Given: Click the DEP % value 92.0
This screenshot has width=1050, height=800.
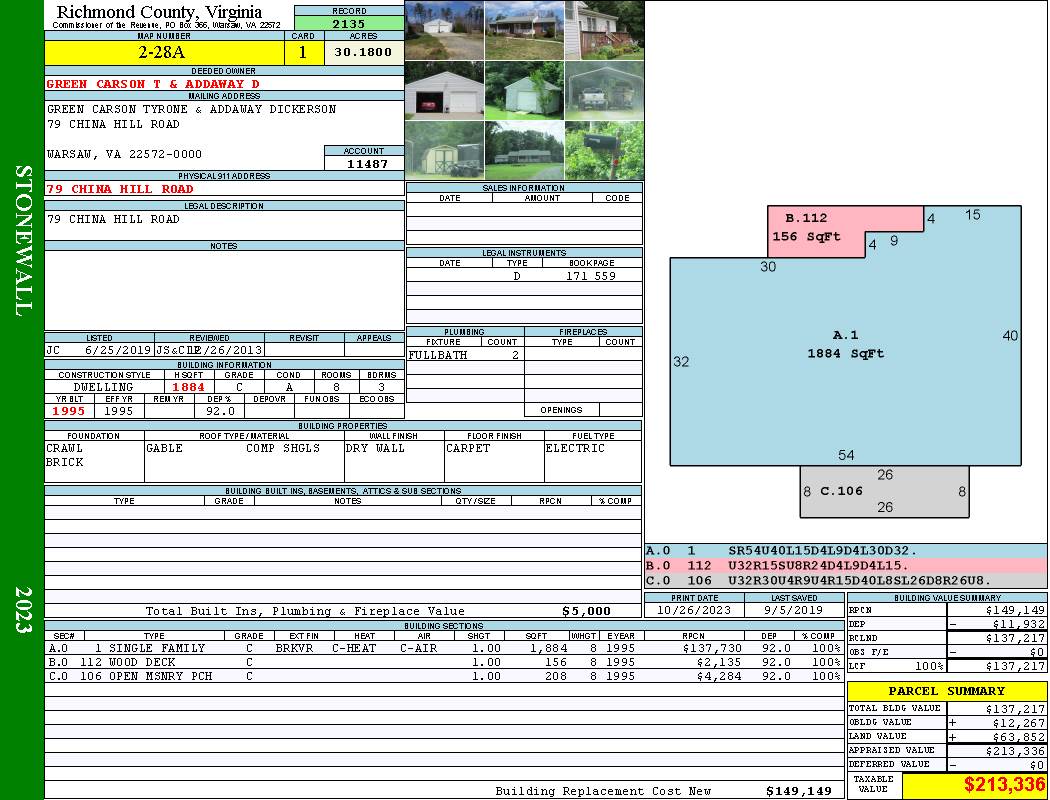Looking at the screenshot, I should tap(220, 411).
